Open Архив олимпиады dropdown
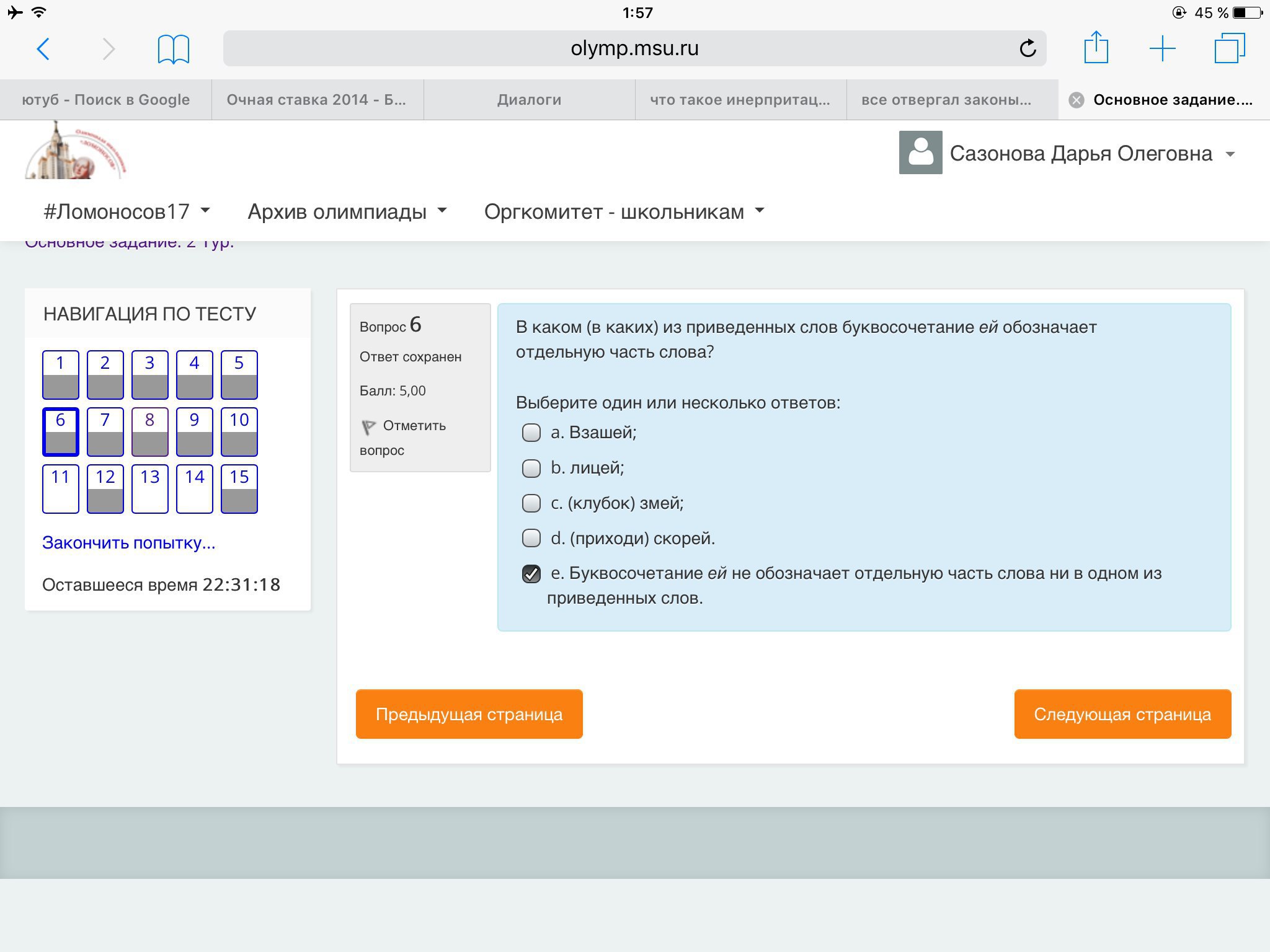 [347, 212]
